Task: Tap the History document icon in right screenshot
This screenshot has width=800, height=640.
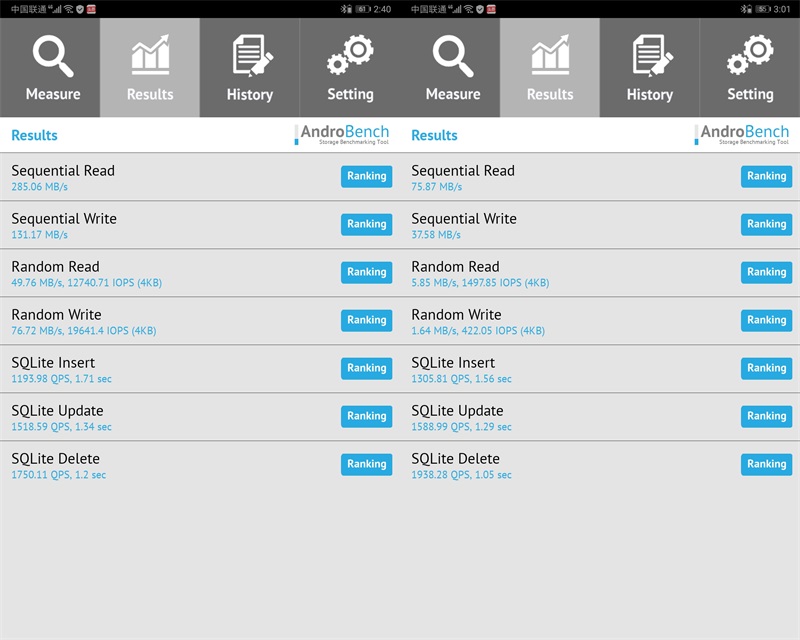Action: tap(650, 58)
